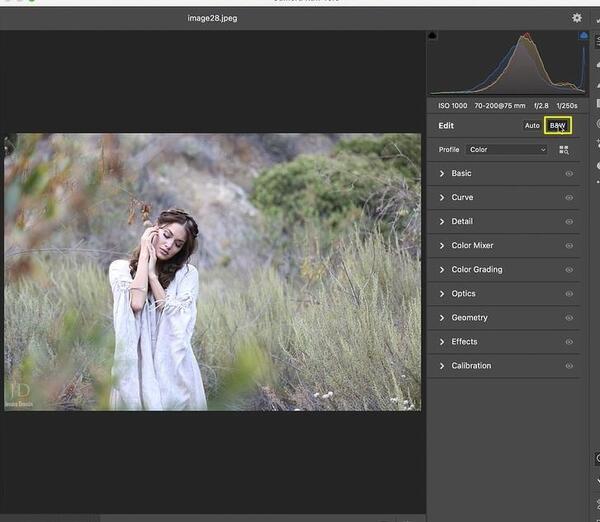Toggle highlight clipping warning in histogram
This screenshot has height=522, width=600.
click(584, 36)
